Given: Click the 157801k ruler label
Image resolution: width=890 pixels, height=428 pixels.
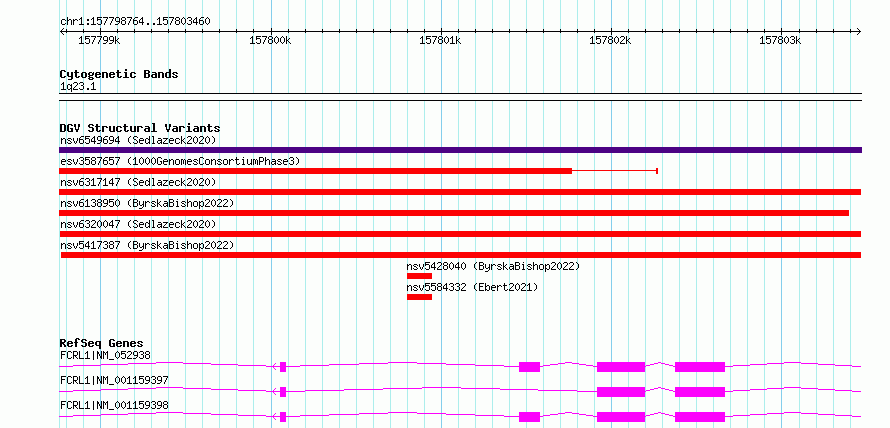Looking at the screenshot, I should [440, 40].
